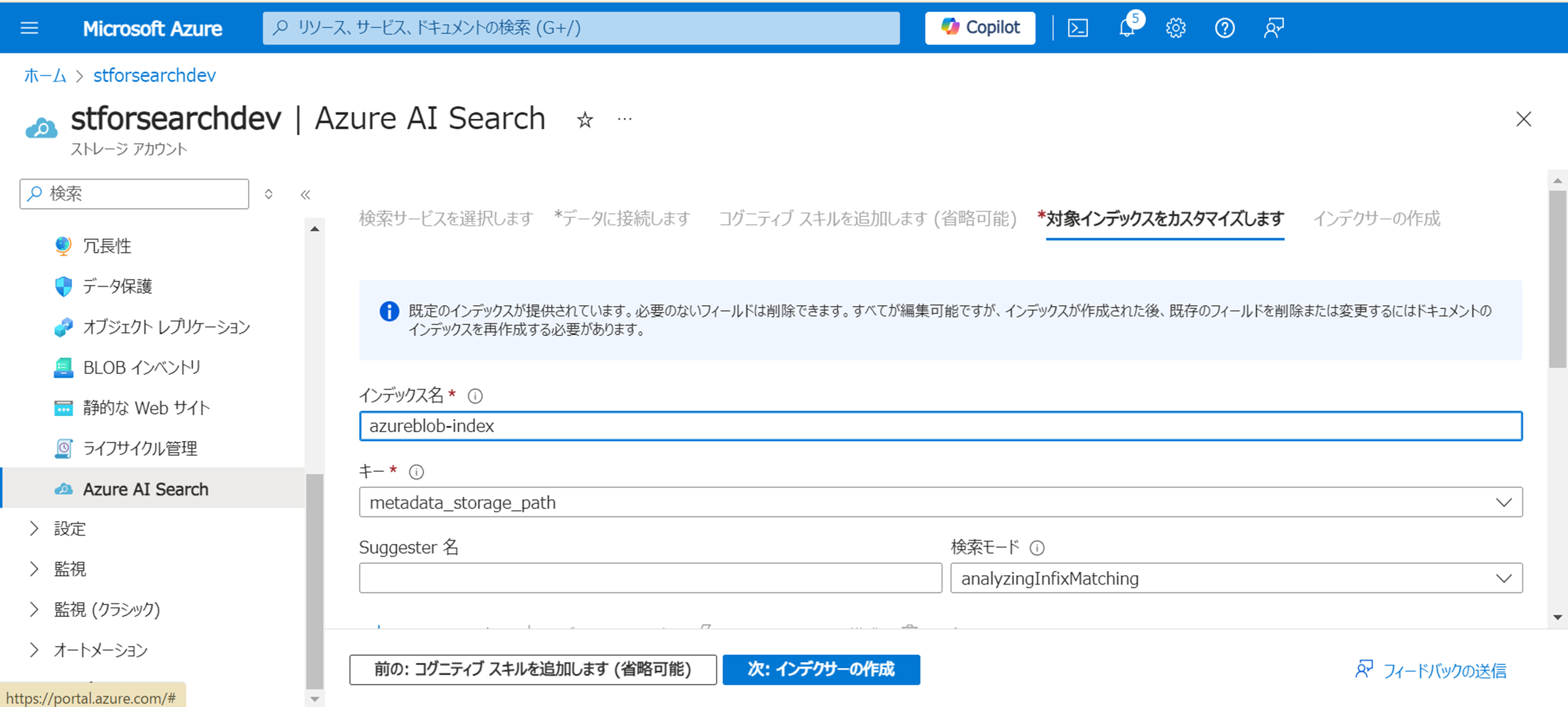Select ライフサイクル管理 menu text
Screen dimensions: 1568x707
click(140, 449)
